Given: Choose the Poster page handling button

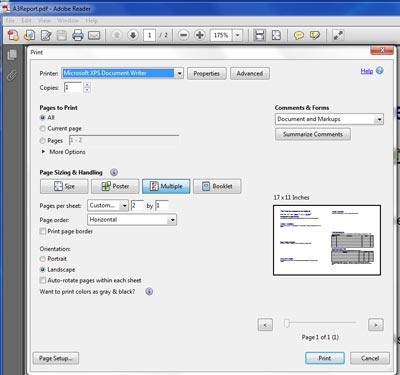Looking at the screenshot, I should 115,186.
